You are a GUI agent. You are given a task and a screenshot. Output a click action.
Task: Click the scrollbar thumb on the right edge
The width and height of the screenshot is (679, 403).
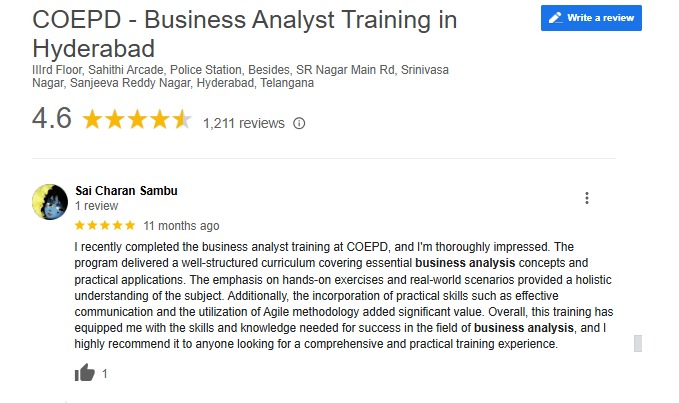pos(637,344)
